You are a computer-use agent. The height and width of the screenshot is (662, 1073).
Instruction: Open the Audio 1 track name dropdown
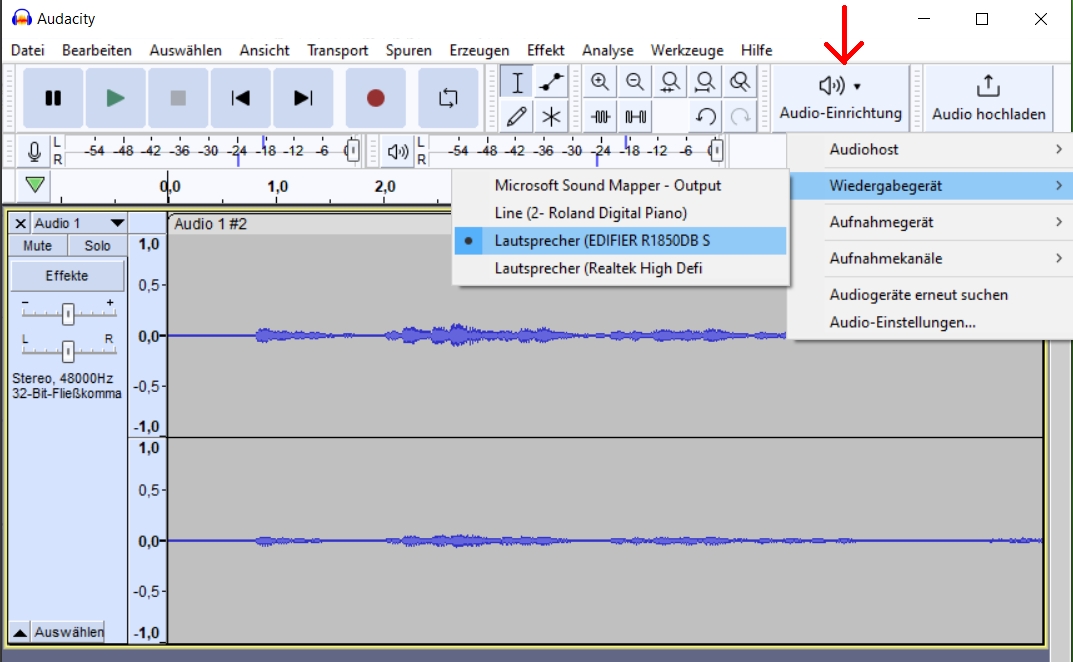click(117, 223)
